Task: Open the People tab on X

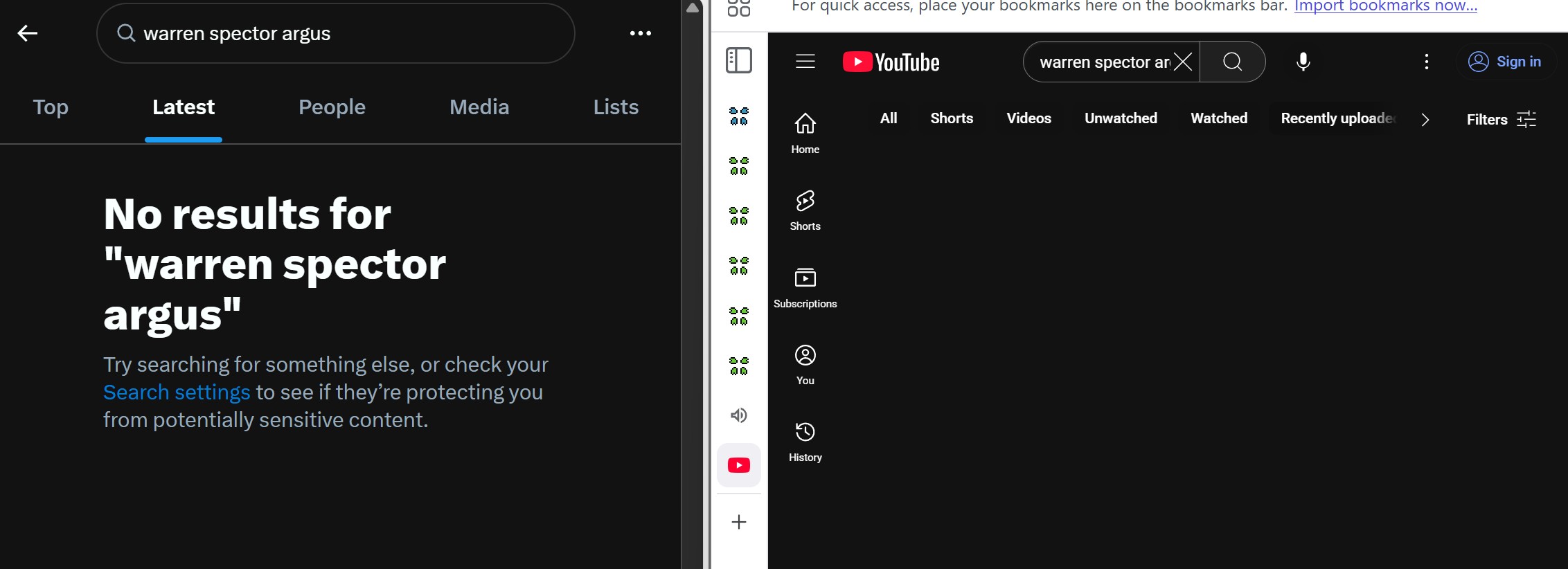Action: pos(332,107)
